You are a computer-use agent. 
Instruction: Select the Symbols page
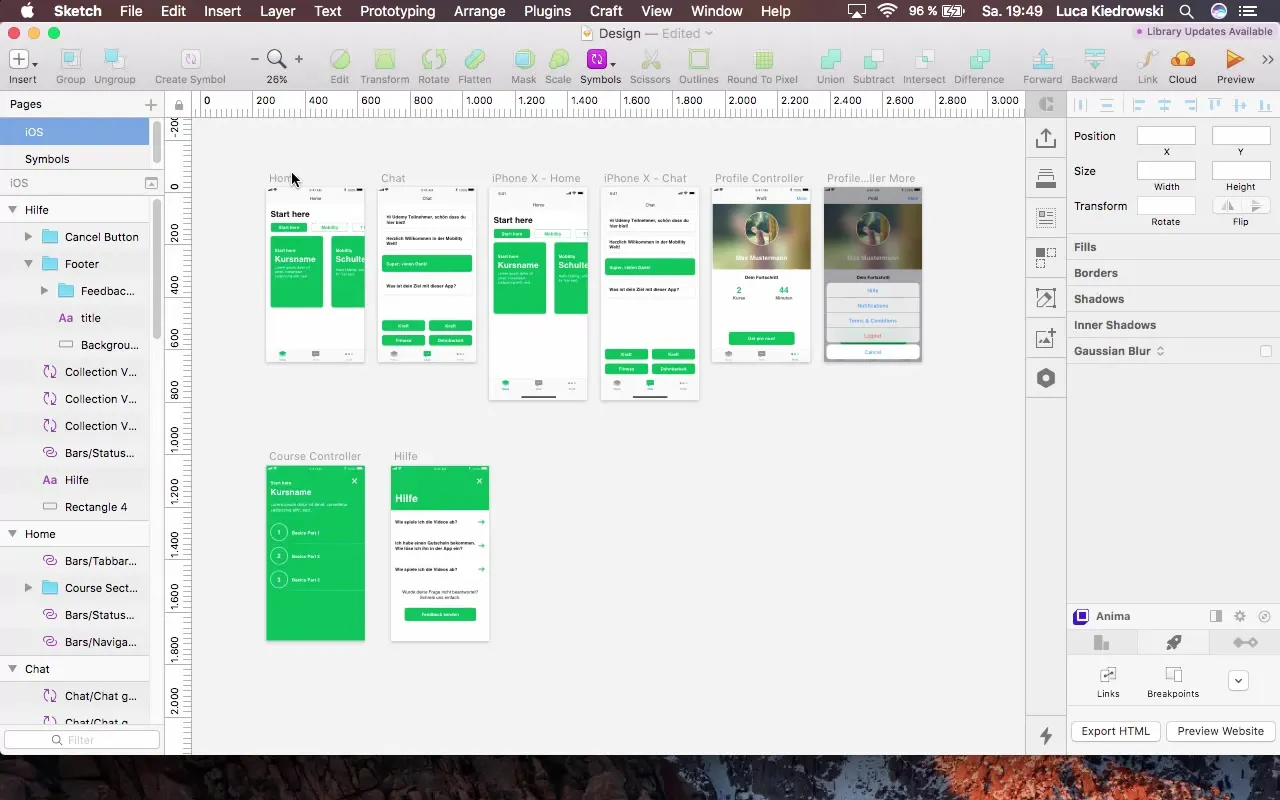point(75,159)
